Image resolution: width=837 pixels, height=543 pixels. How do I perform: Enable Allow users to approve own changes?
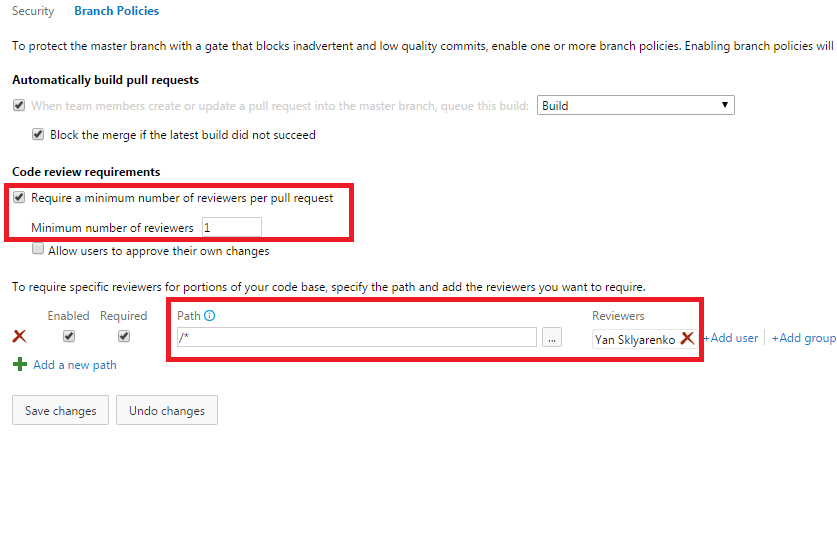[x=38, y=249]
